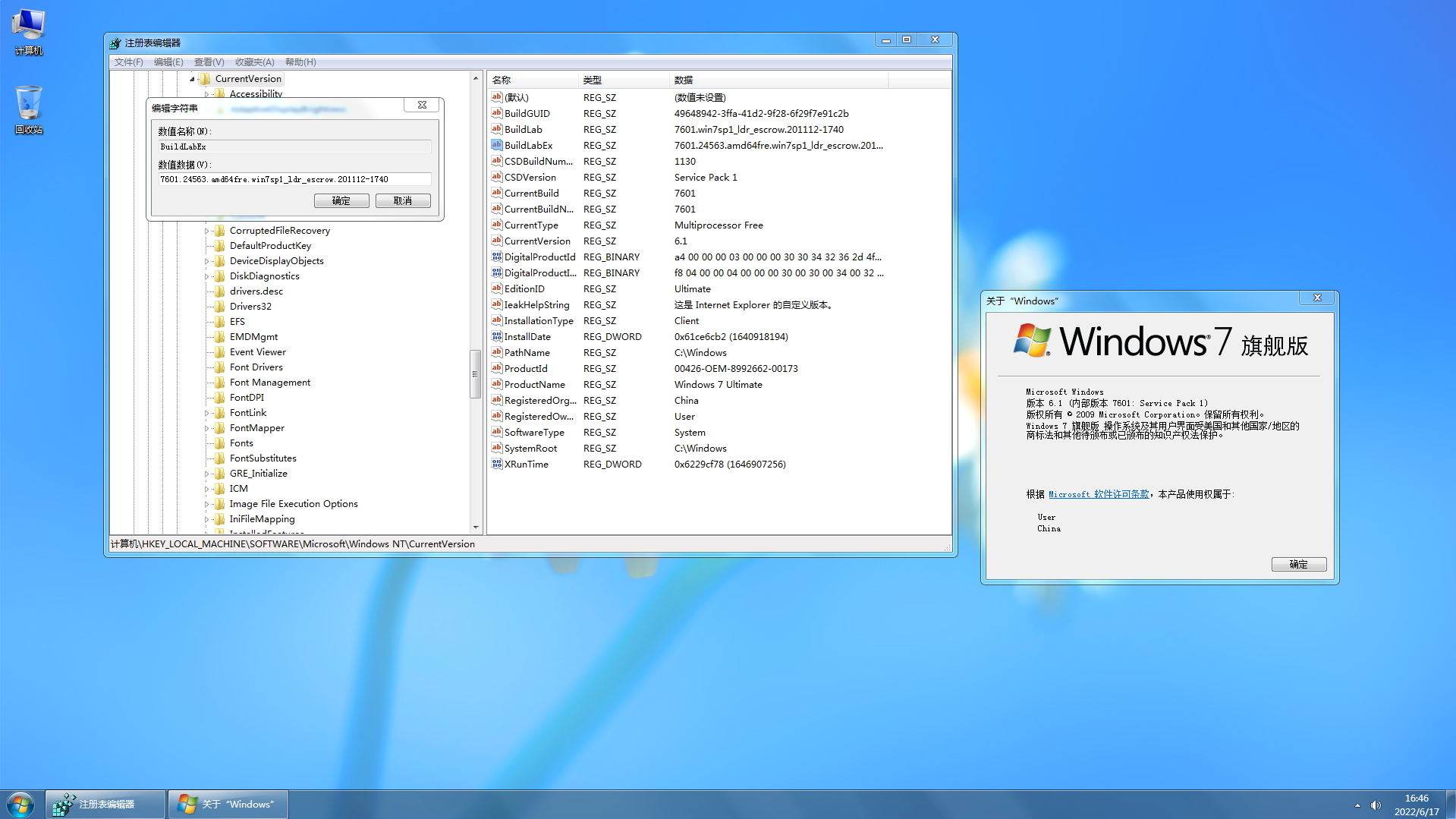This screenshot has width=1456, height=819.
Task: Click the CSDVersion value icon
Action: point(497,177)
